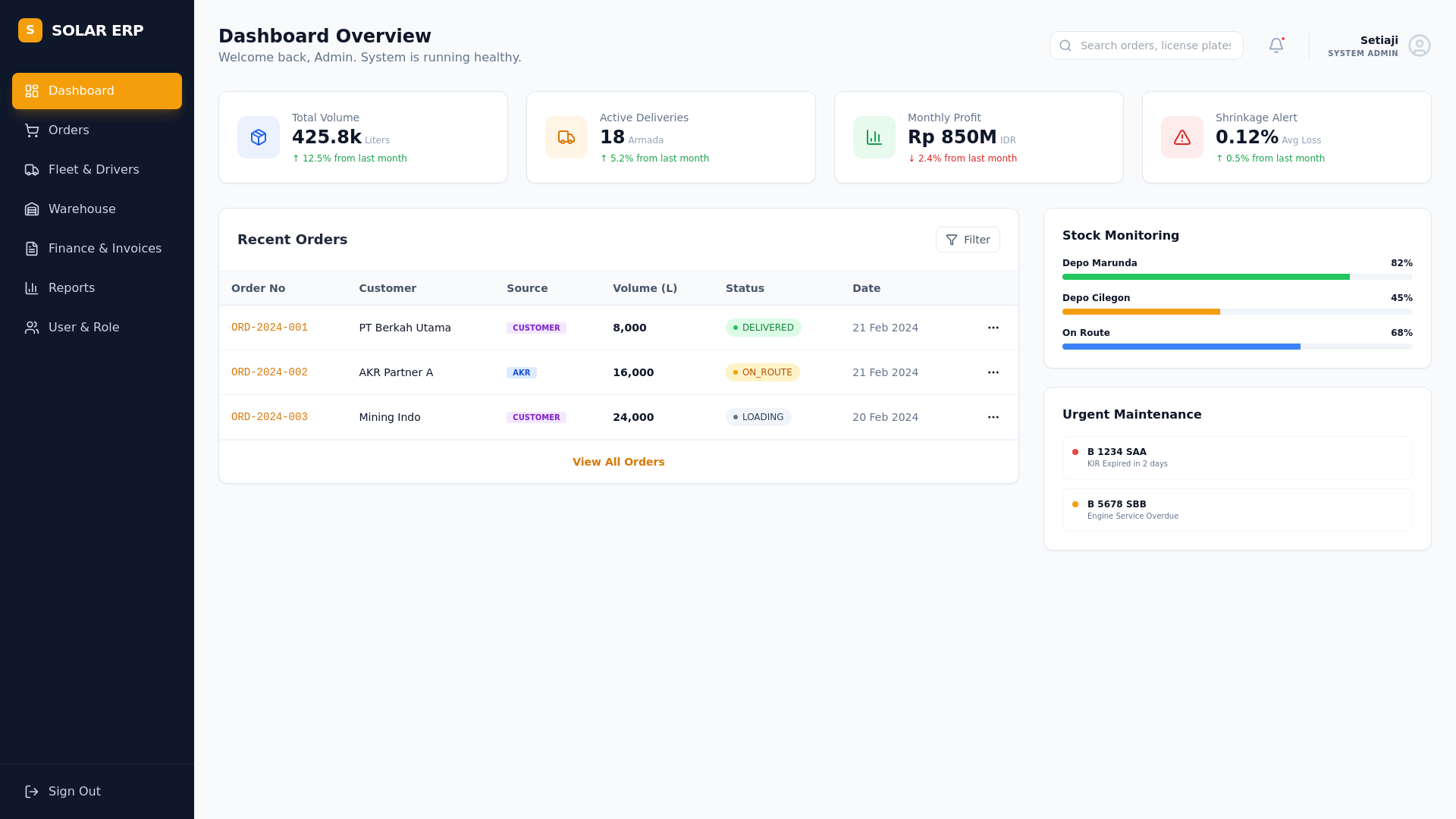Viewport: 1456px width, 819px height.
Task: Click customer name AKR Partner A
Action: [x=396, y=372]
